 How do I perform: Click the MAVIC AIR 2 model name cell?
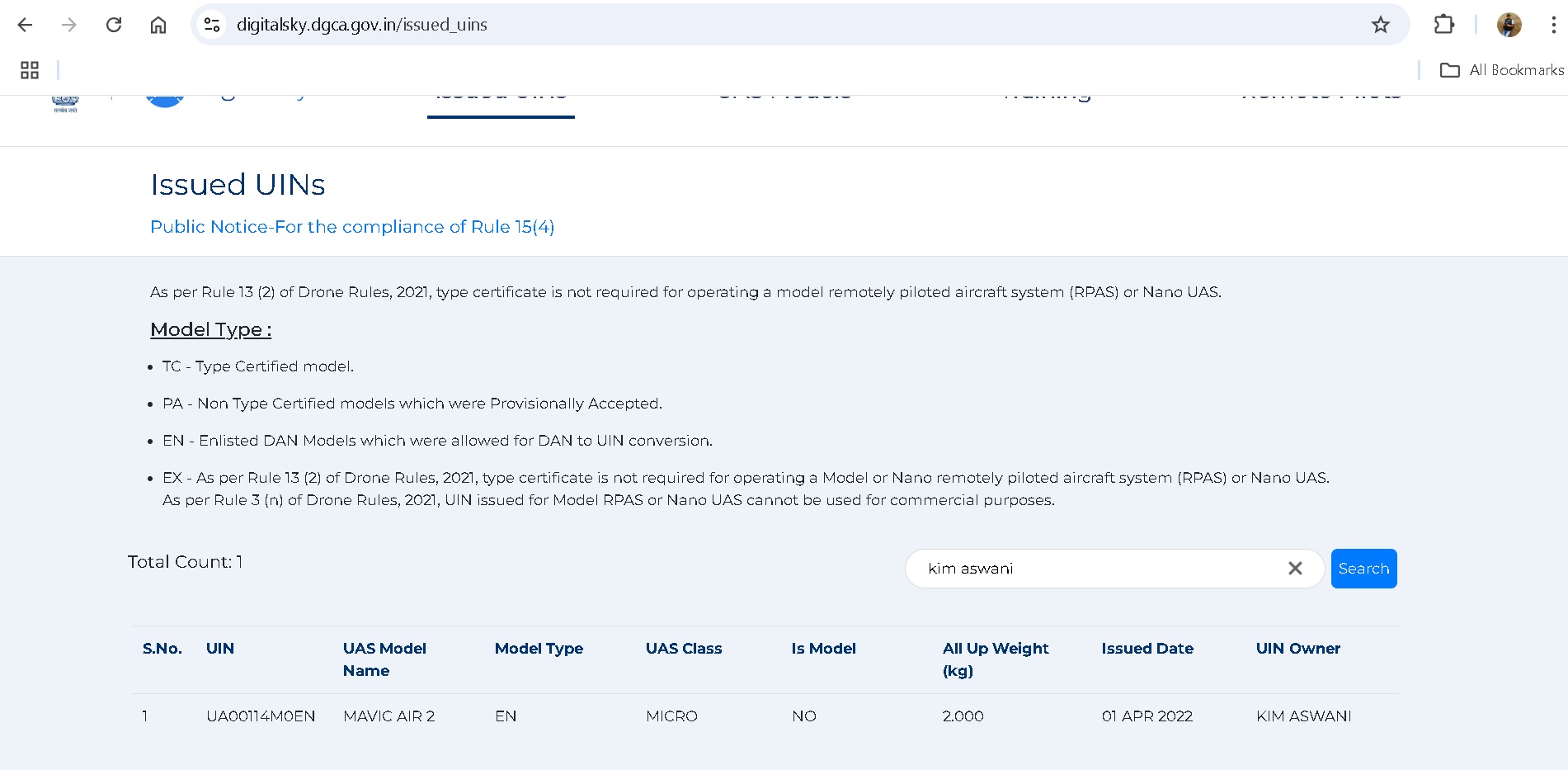pyautogui.click(x=388, y=716)
